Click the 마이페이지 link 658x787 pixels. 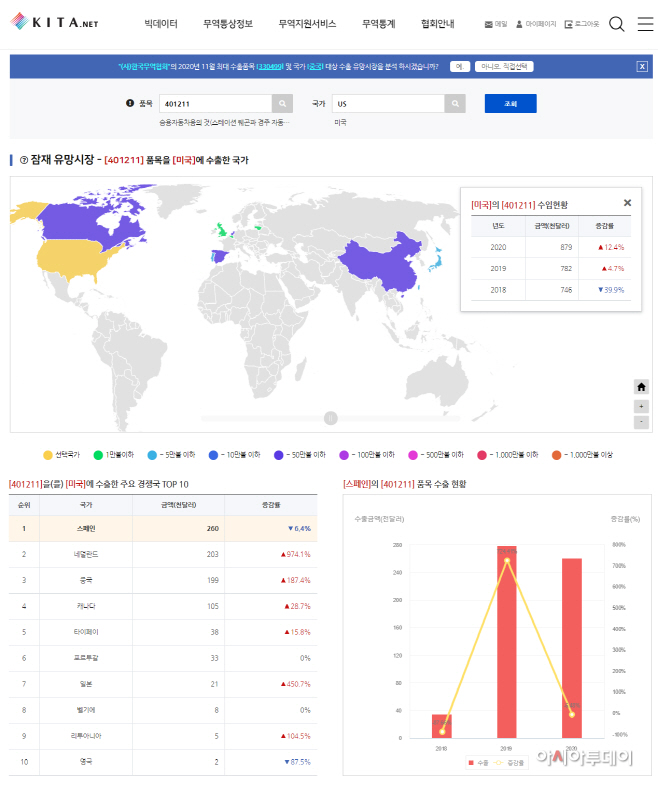(535, 23)
